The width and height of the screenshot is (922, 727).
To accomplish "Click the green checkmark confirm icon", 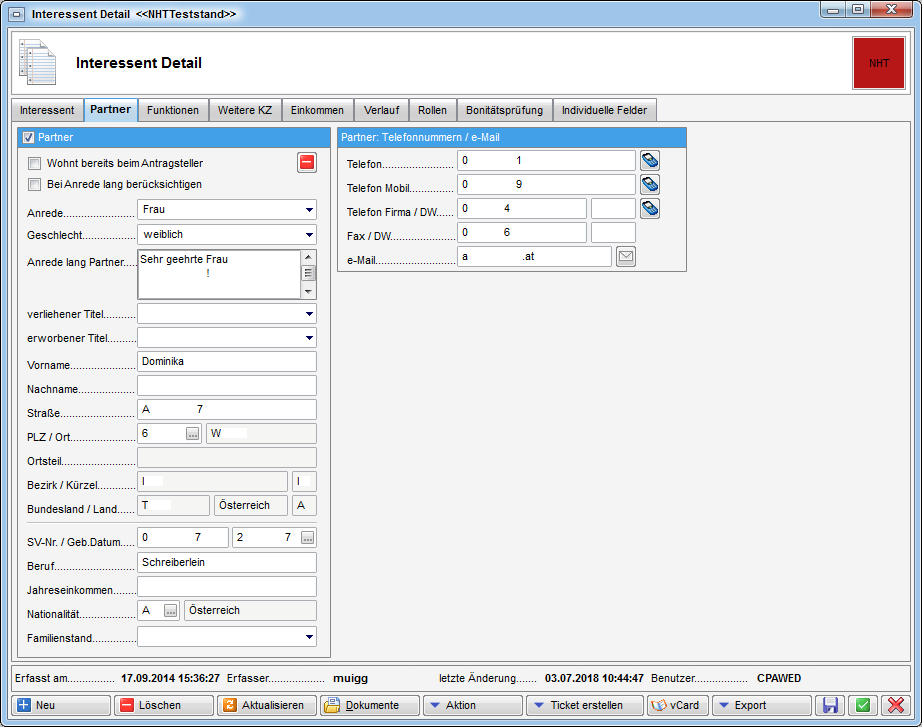I will point(862,705).
